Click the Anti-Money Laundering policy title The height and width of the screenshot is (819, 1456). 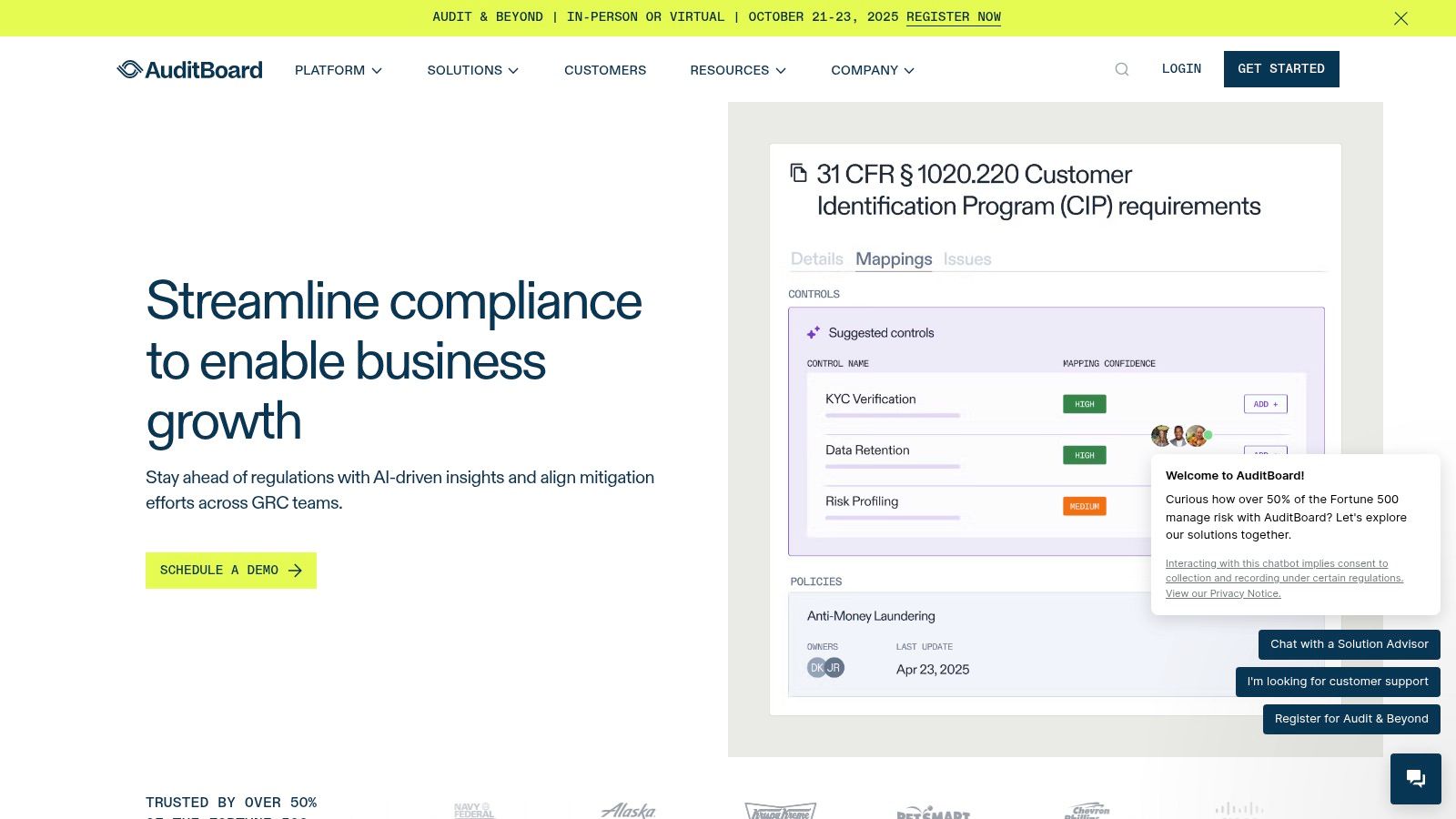point(871,616)
